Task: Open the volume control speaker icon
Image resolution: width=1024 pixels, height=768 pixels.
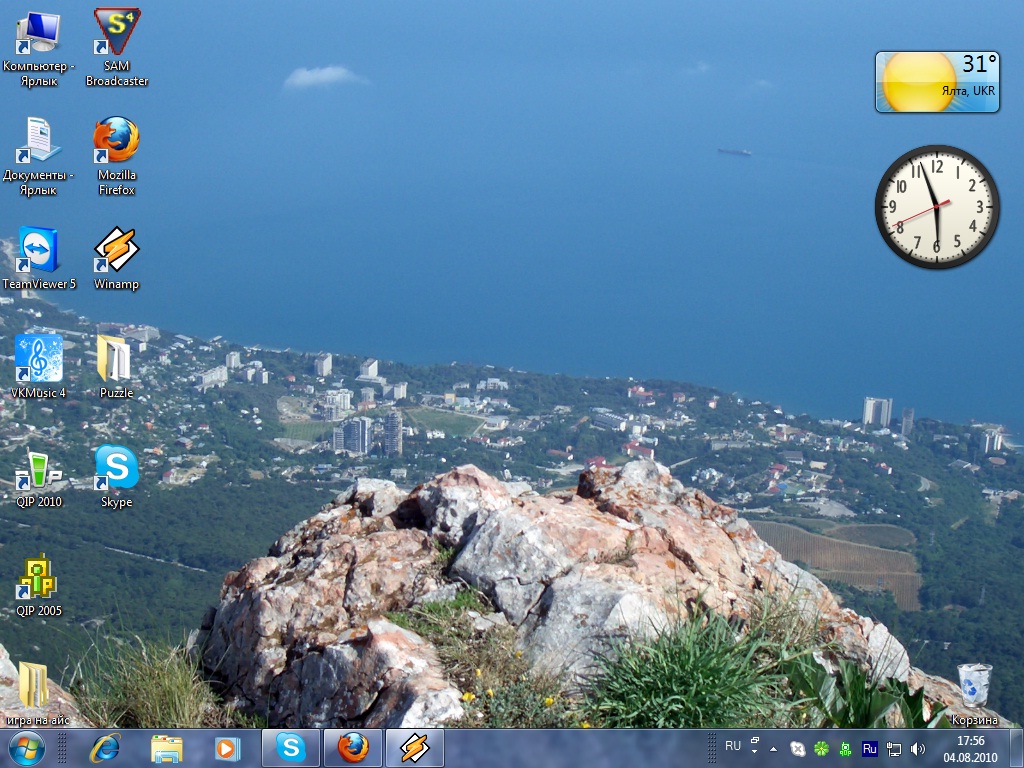Action: pos(918,748)
